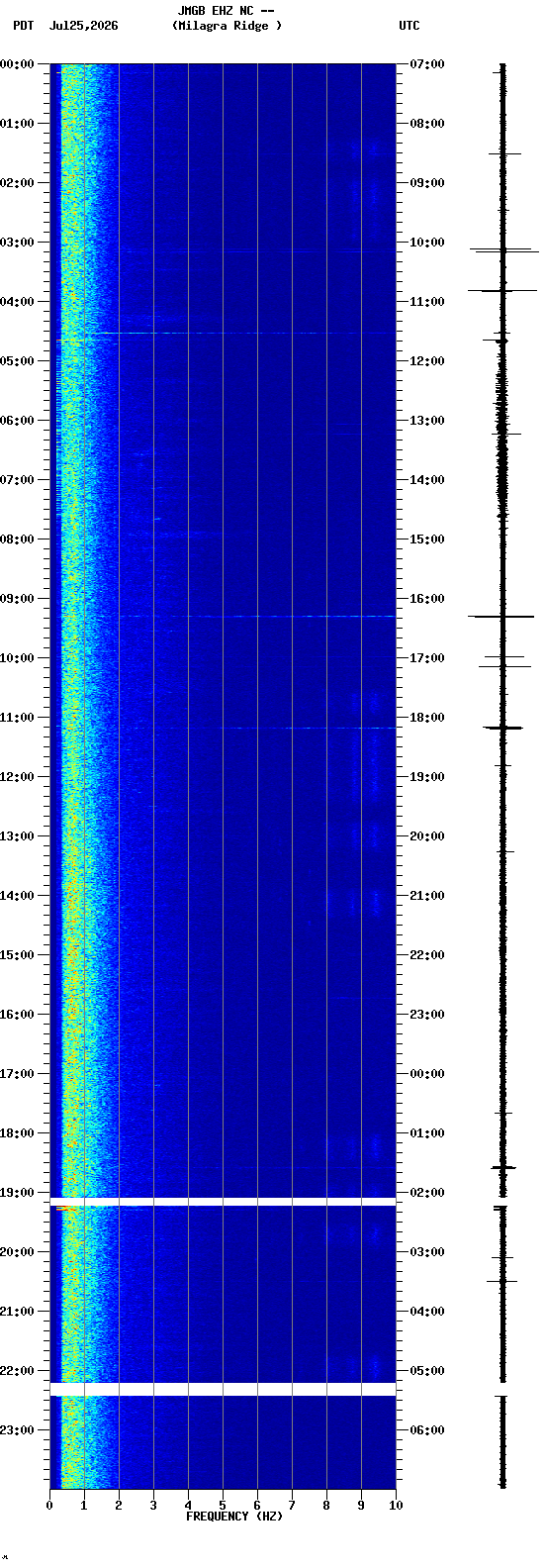
Task: Click PDT time label "03:00"
Action: pyautogui.click(x=17, y=243)
